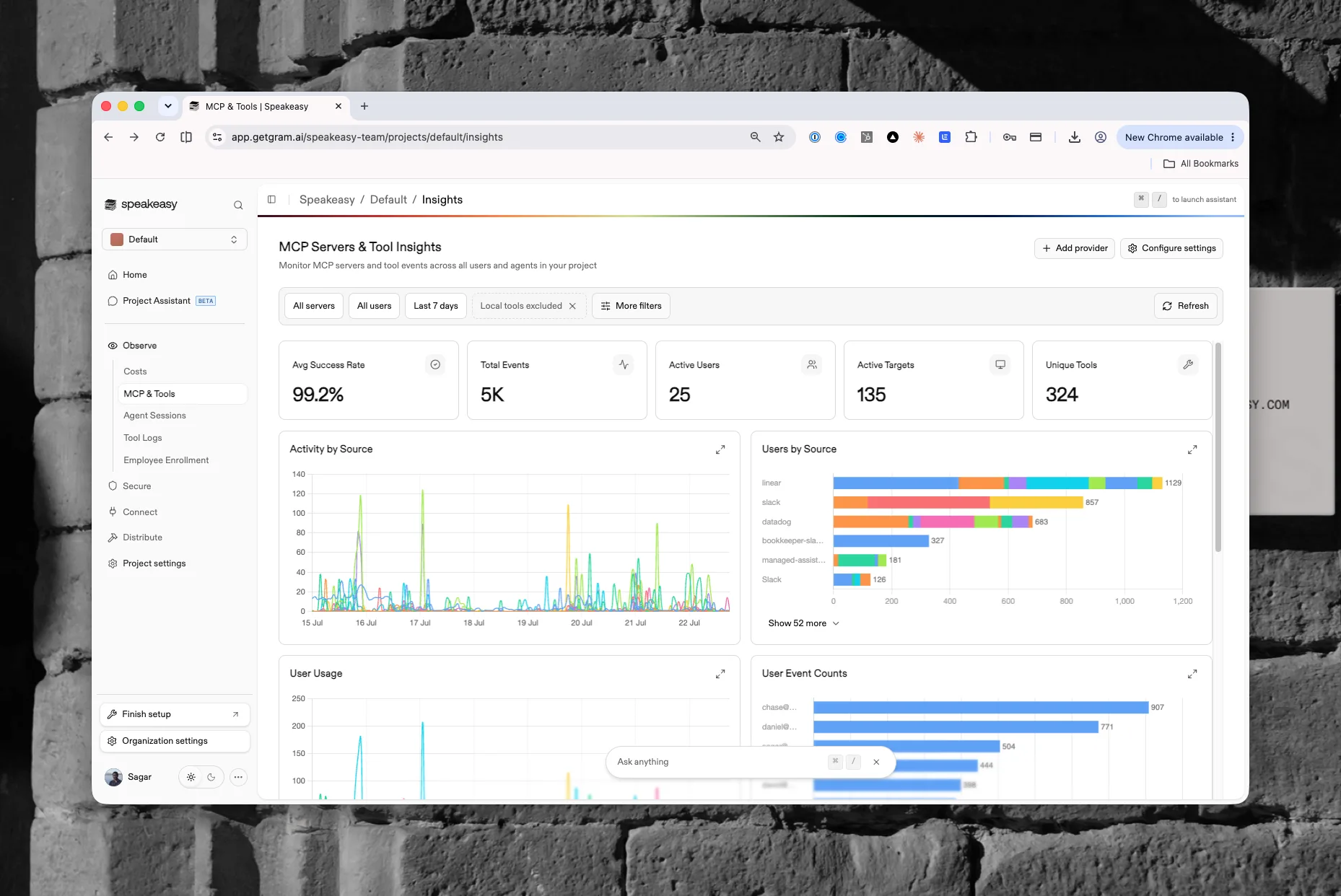
Task: Open All Bookmarks folder
Action: click(x=1201, y=164)
